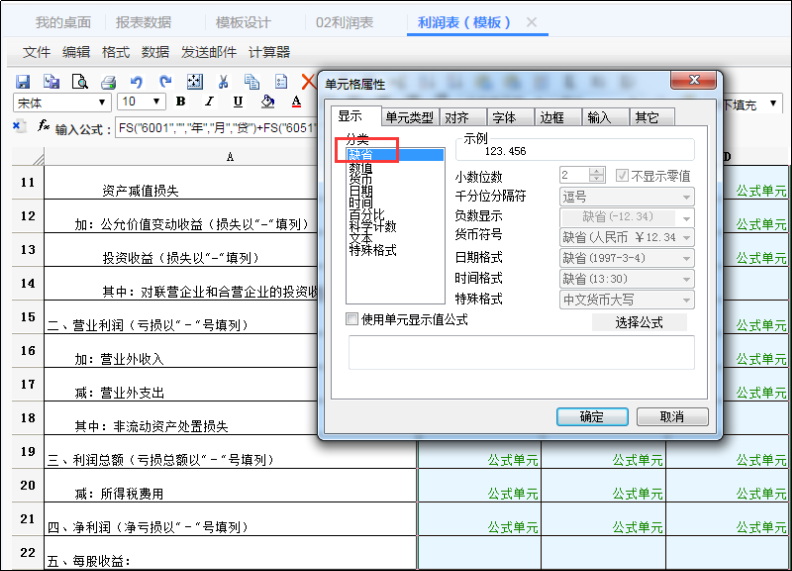
Task: Click the redo arrow icon
Action: click(165, 82)
